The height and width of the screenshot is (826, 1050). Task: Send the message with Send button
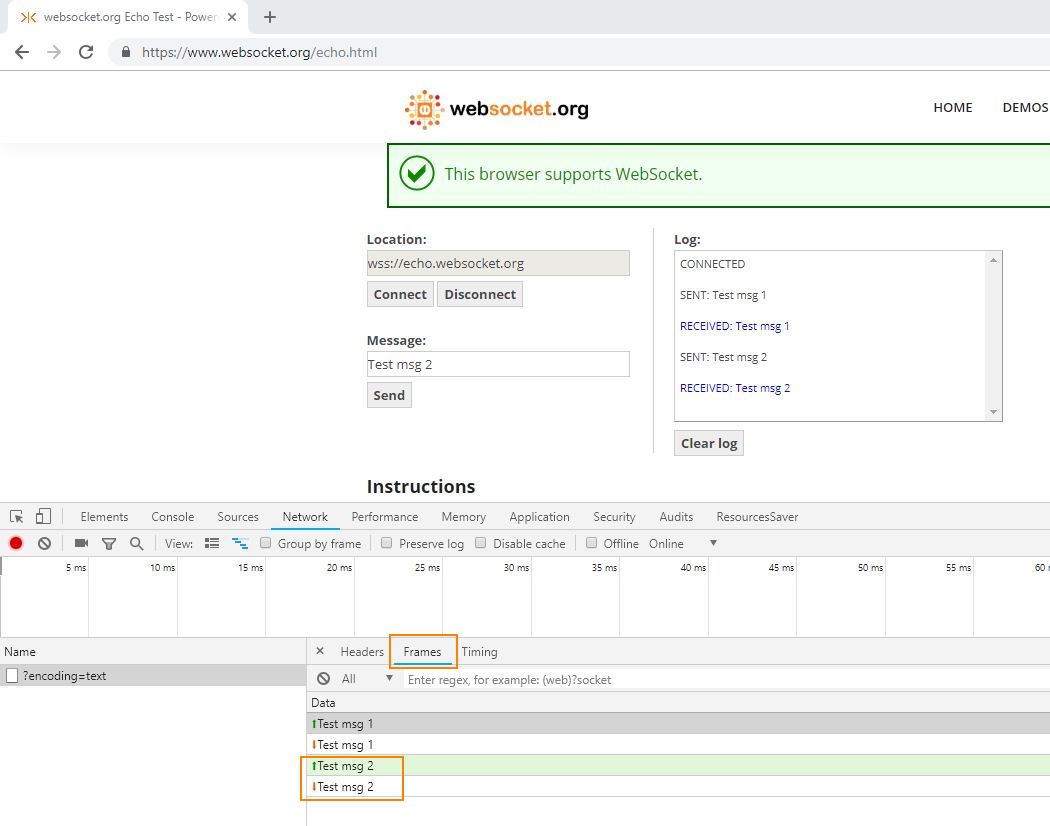[389, 395]
